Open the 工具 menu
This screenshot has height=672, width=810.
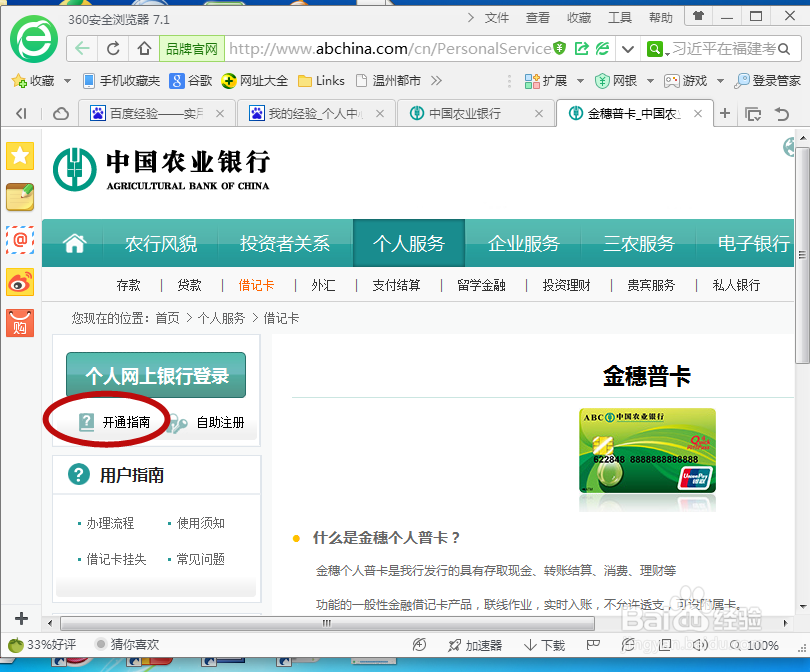[x=620, y=18]
